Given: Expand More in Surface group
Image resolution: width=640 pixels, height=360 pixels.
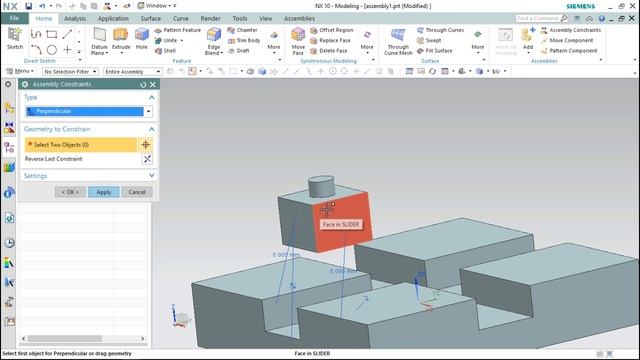Looking at the screenshot, I should [x=478, y=42].
